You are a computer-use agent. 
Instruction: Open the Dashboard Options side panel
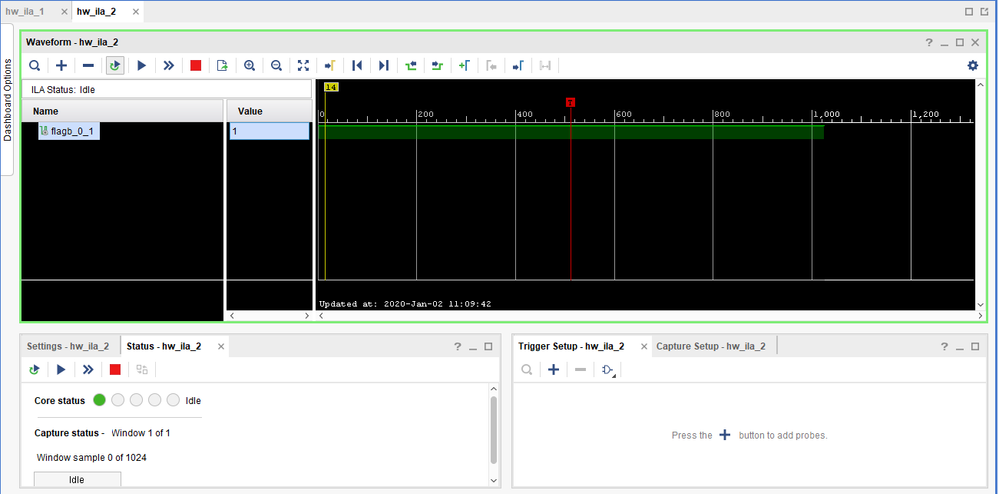click(x=7, y=100)
